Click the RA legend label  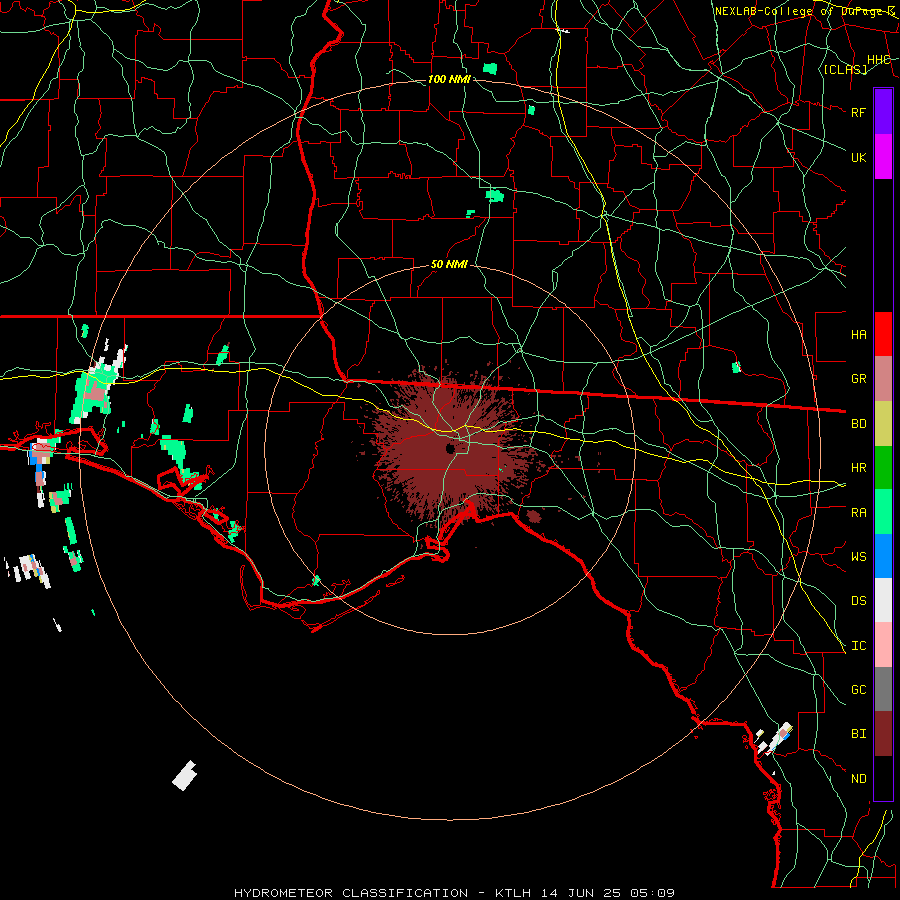pyautogui.click(x=858, y=512)
